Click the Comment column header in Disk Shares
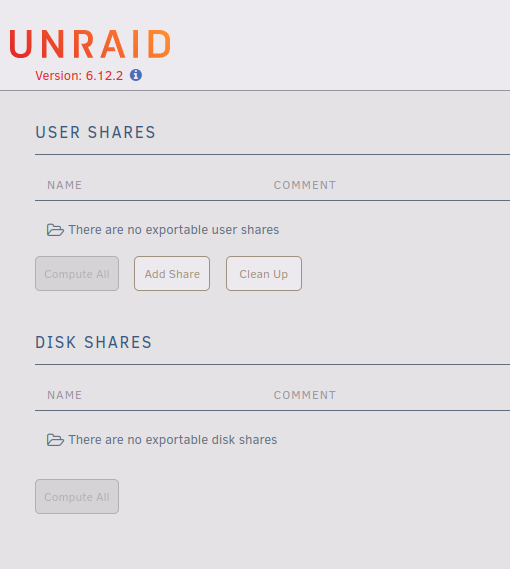Image resolution: width=510 pixels, height=569 pixels. [x=305, y=395]
